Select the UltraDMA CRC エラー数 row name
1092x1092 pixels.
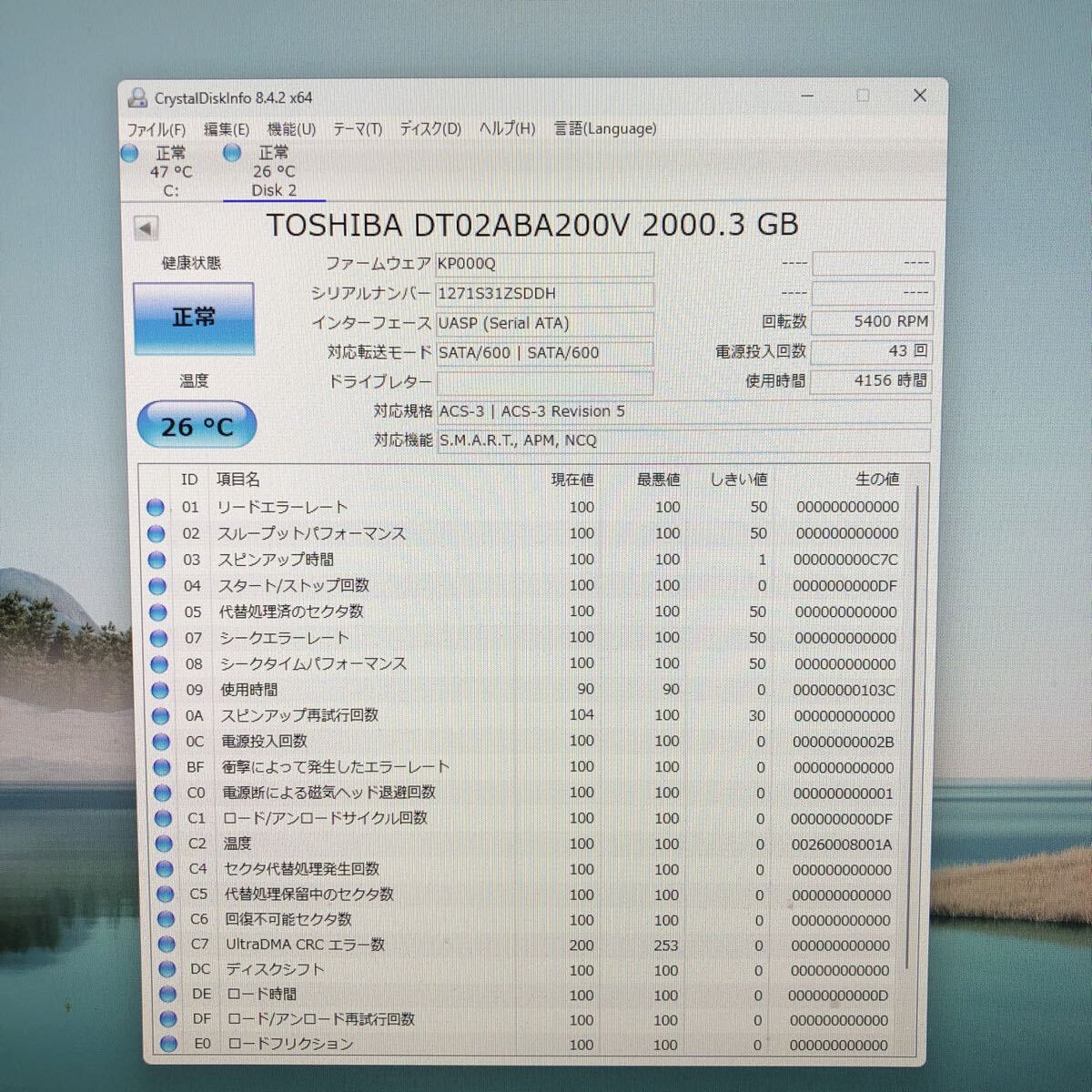tap(305, 945)
